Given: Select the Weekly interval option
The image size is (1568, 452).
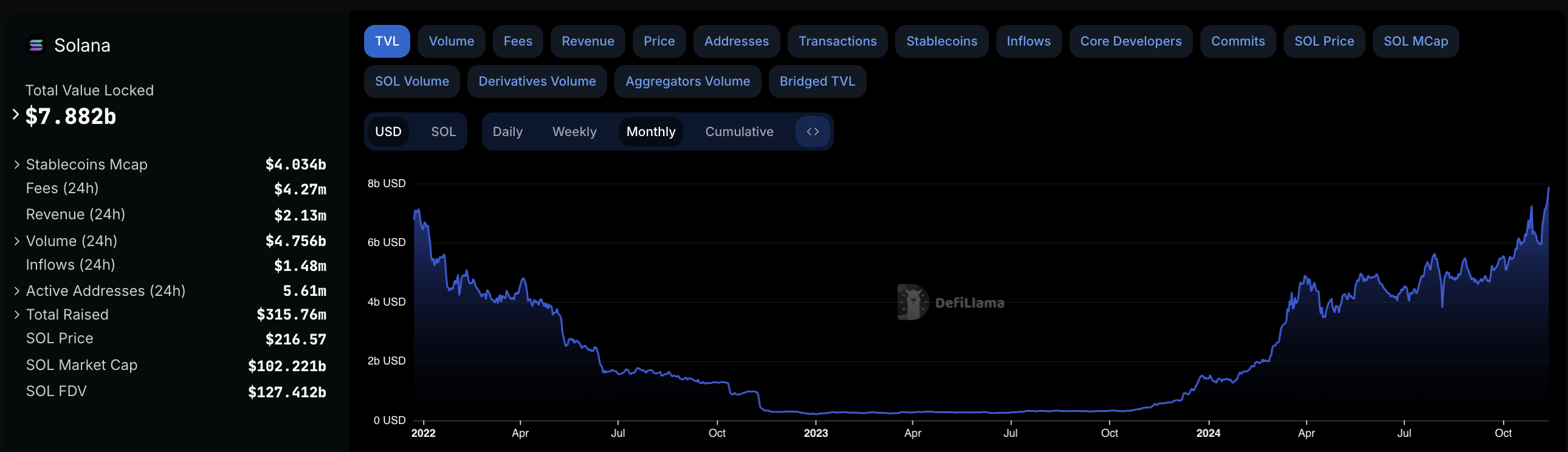Looking at the screenshot, I should tap(574, 132).
